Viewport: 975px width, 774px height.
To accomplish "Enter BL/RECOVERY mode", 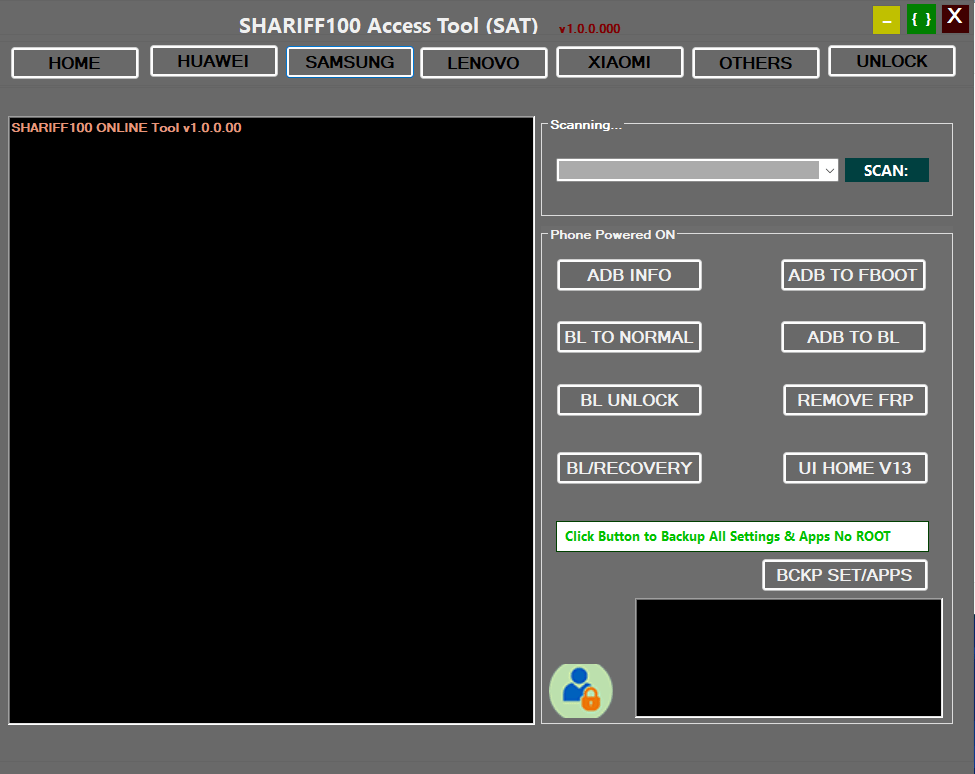I will [x=629, y=468].
